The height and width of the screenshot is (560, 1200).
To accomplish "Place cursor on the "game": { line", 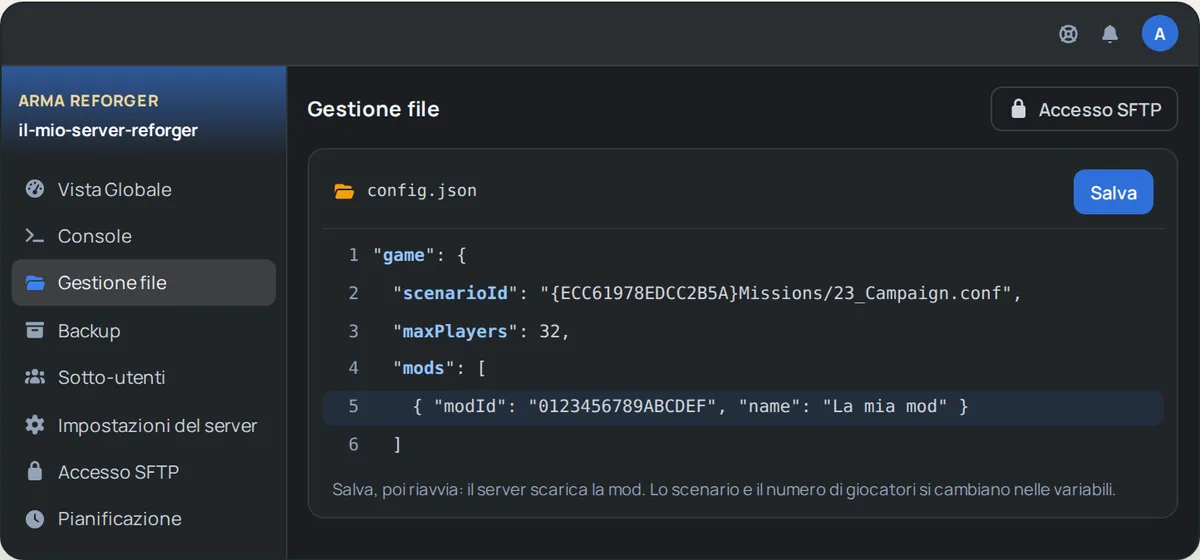I will tap(743, 255).
